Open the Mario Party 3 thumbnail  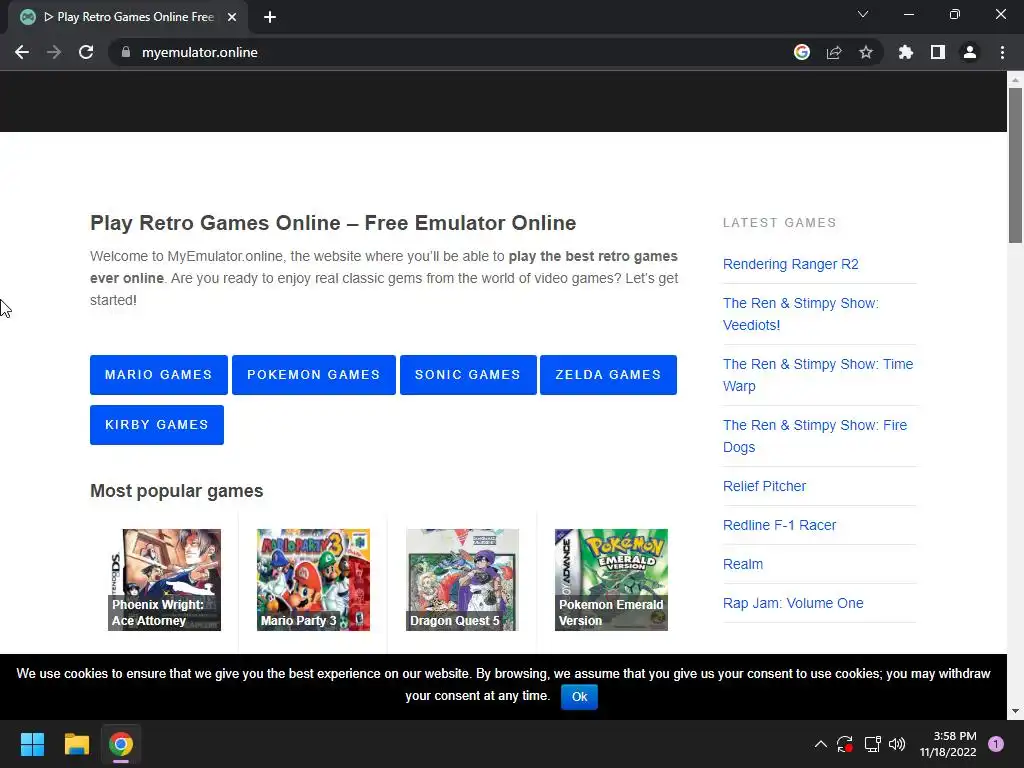[313, 580]
